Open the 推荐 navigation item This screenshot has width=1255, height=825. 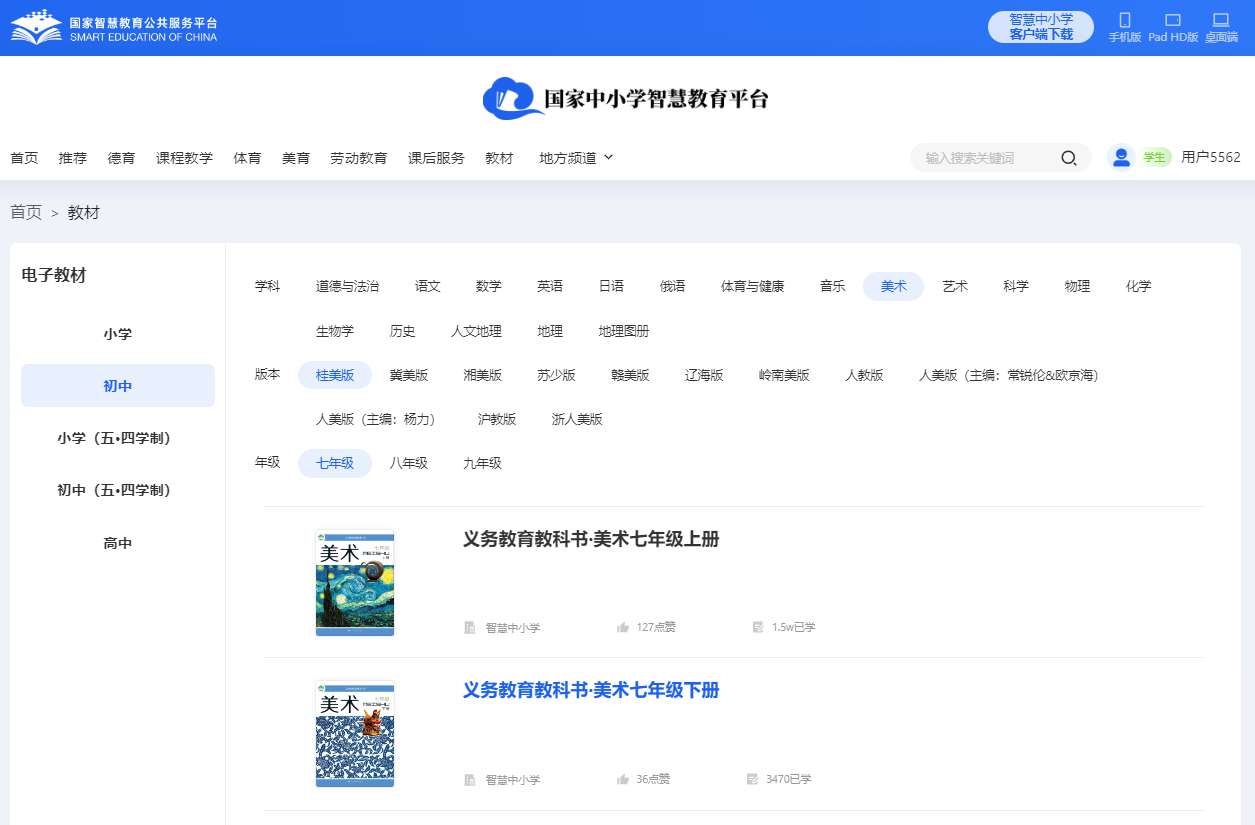(x=73, y=158)
